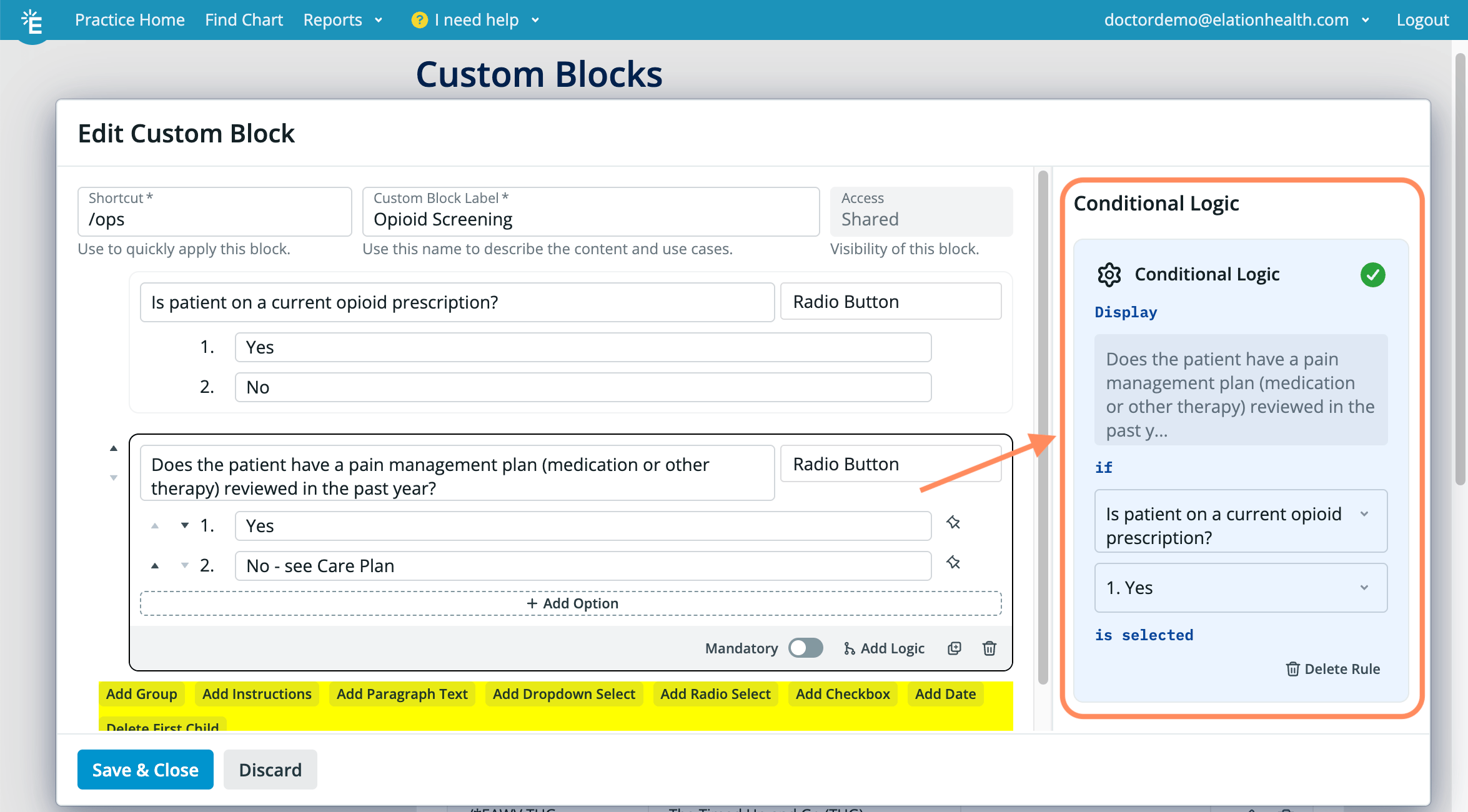
Task: Delete the pain management question via trash icon
Action: pyautogui.click(x=989, y=648)
